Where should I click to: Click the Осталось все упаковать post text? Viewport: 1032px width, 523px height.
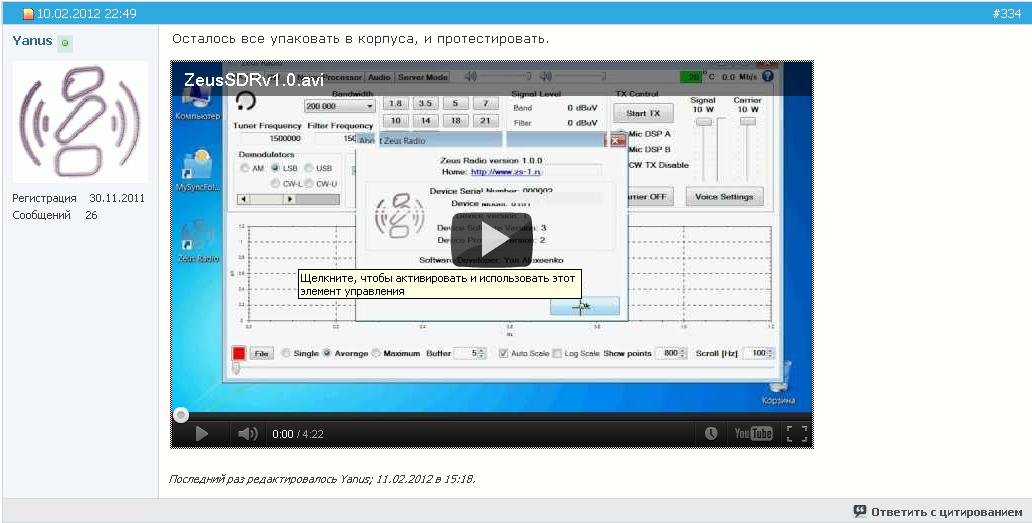tap(361, 39)
